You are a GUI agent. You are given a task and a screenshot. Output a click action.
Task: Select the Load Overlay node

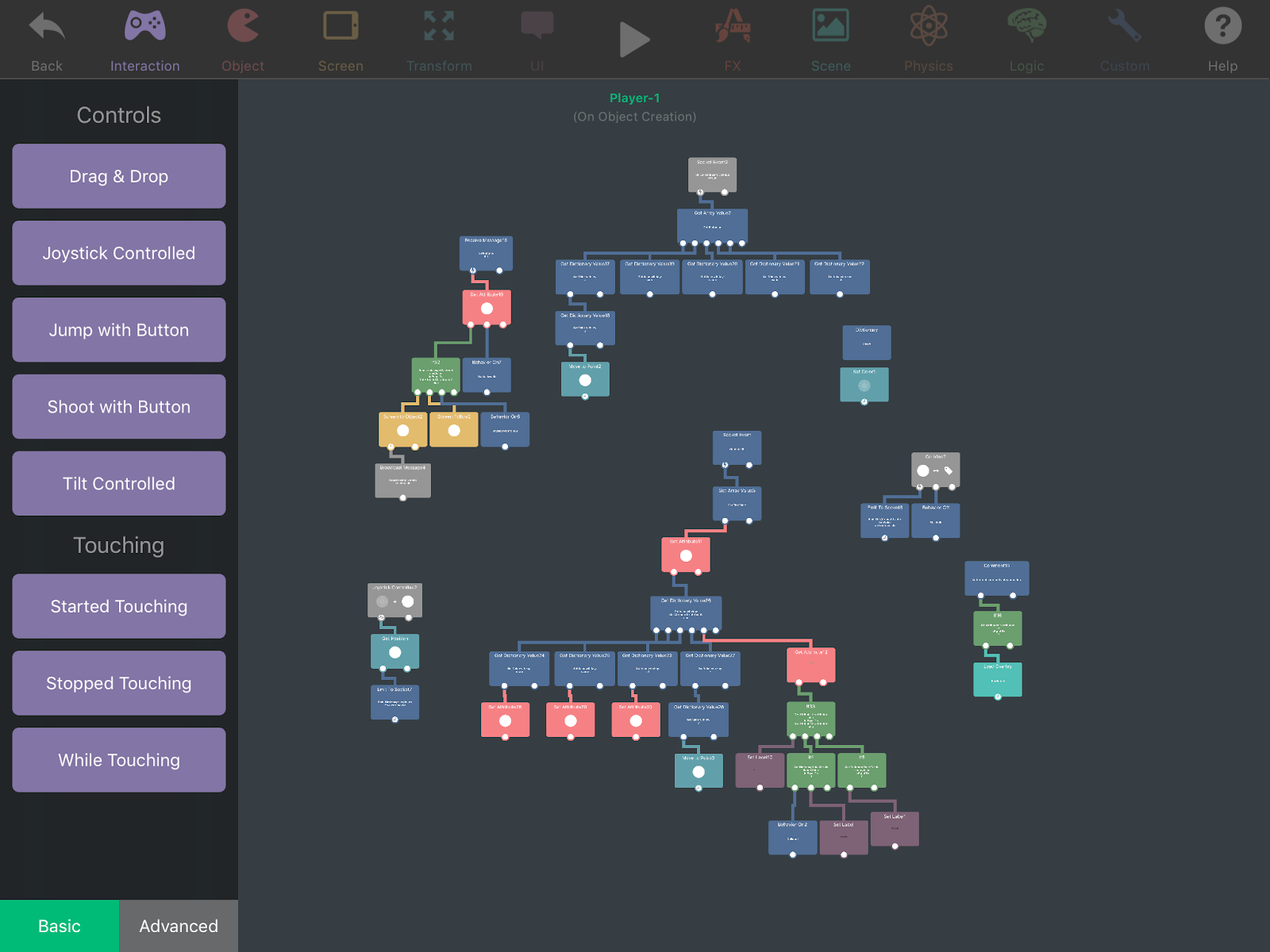(x=998, y=681)
